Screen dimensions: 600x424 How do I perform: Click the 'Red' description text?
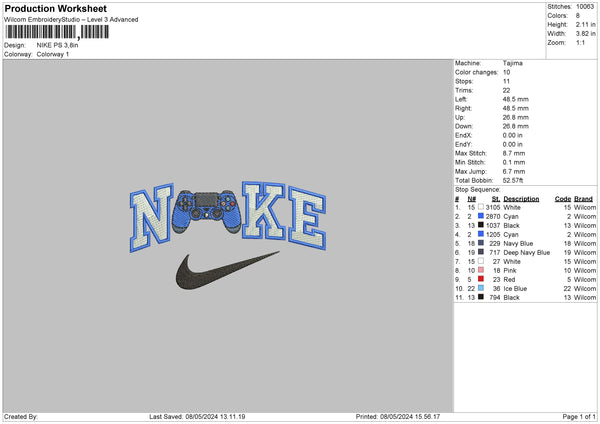click(x=509, y=280)
